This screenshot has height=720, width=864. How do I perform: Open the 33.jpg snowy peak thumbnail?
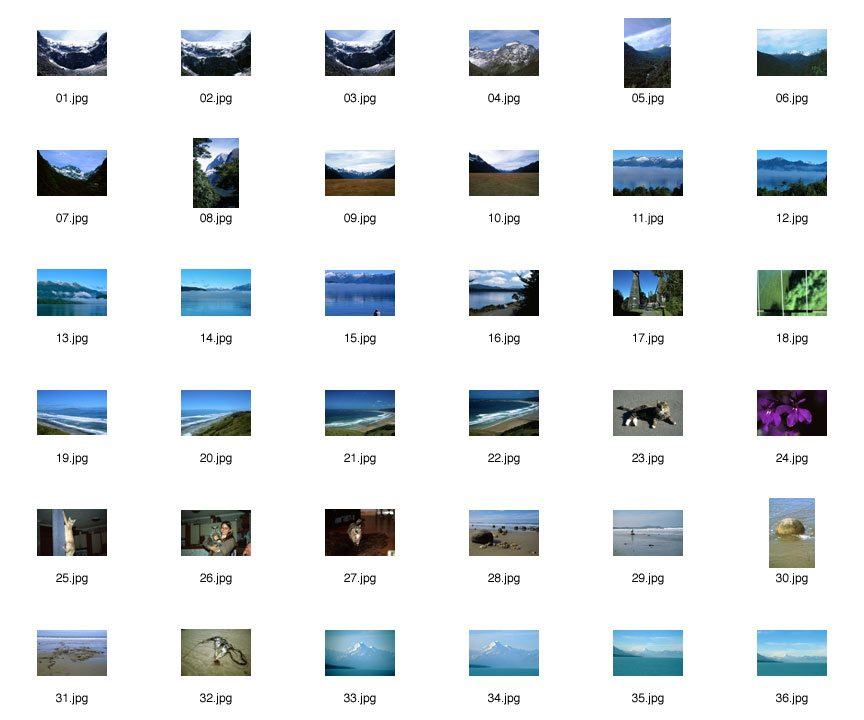click(360, 653)
